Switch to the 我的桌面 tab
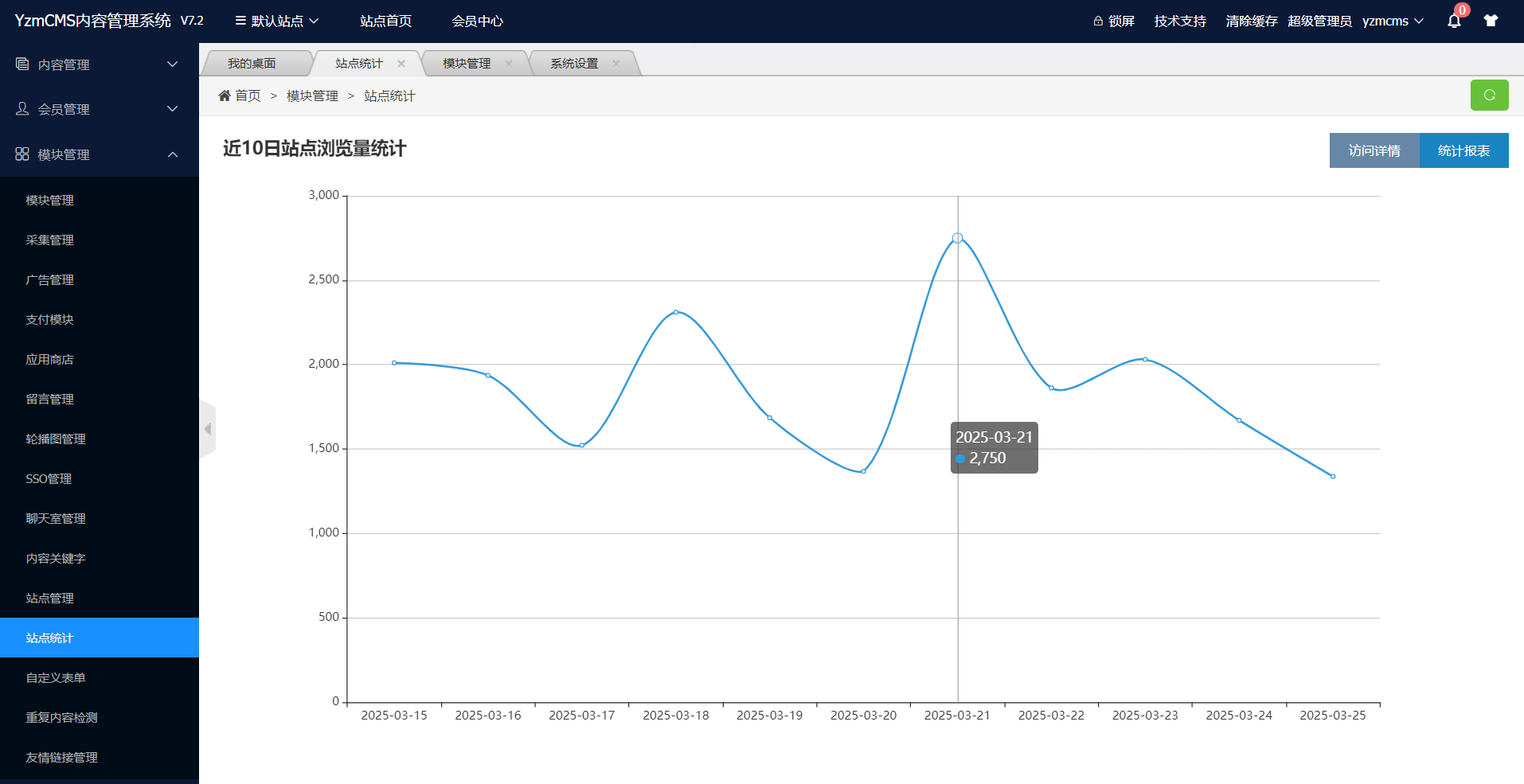The width and height of the screenshot is (1524, 784). [252, 64]
